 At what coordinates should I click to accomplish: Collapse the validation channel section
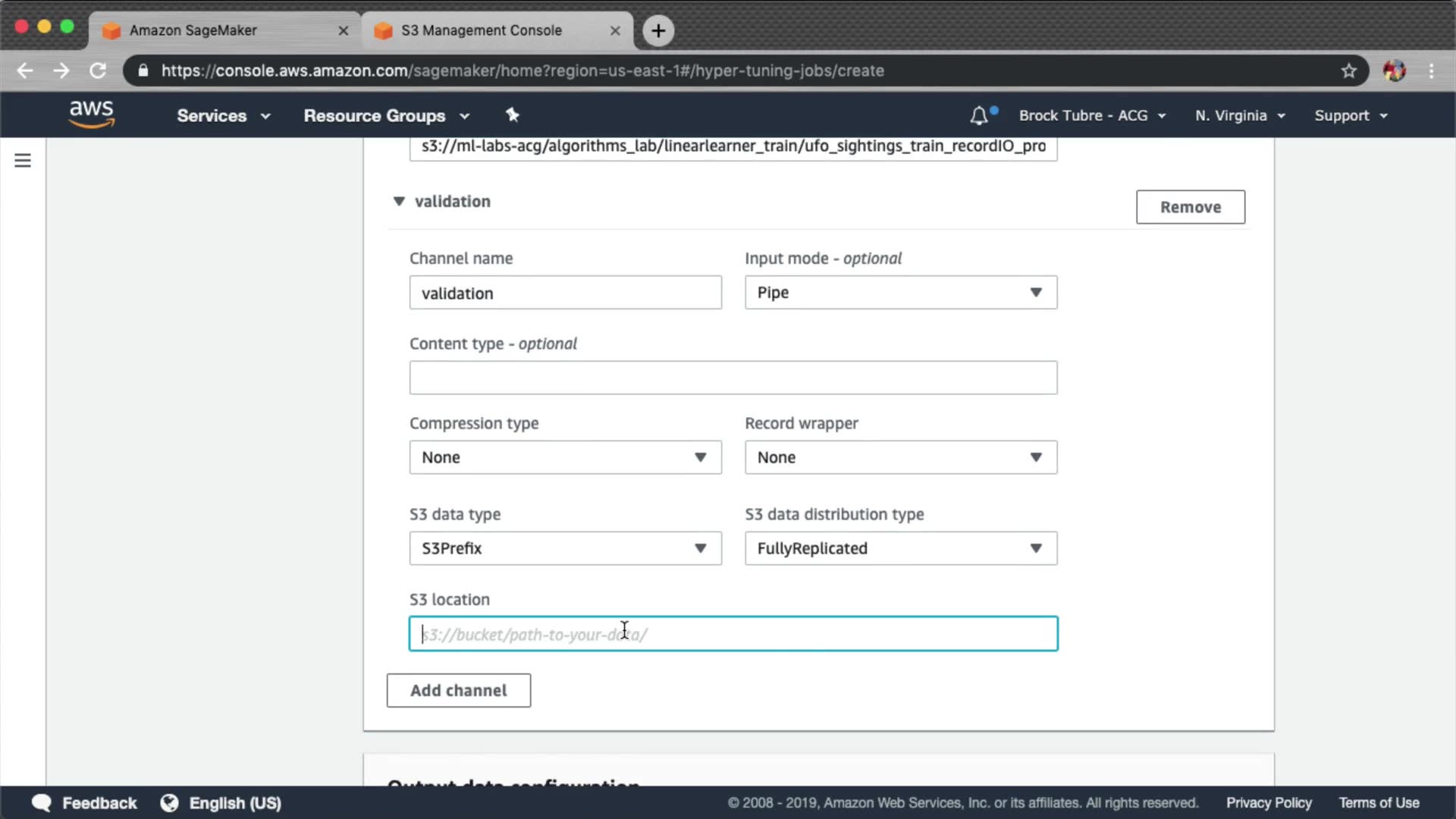[x=399, y=201]
